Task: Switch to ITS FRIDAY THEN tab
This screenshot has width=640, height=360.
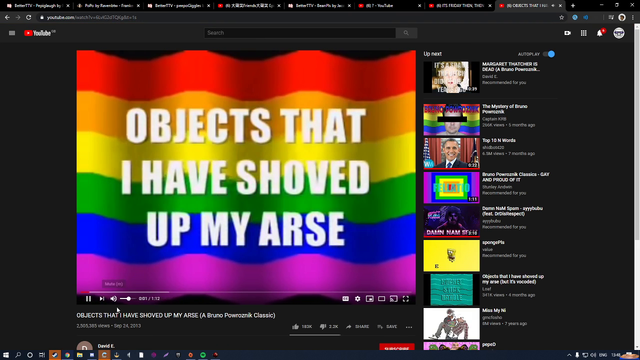Action: pos(460,6)
